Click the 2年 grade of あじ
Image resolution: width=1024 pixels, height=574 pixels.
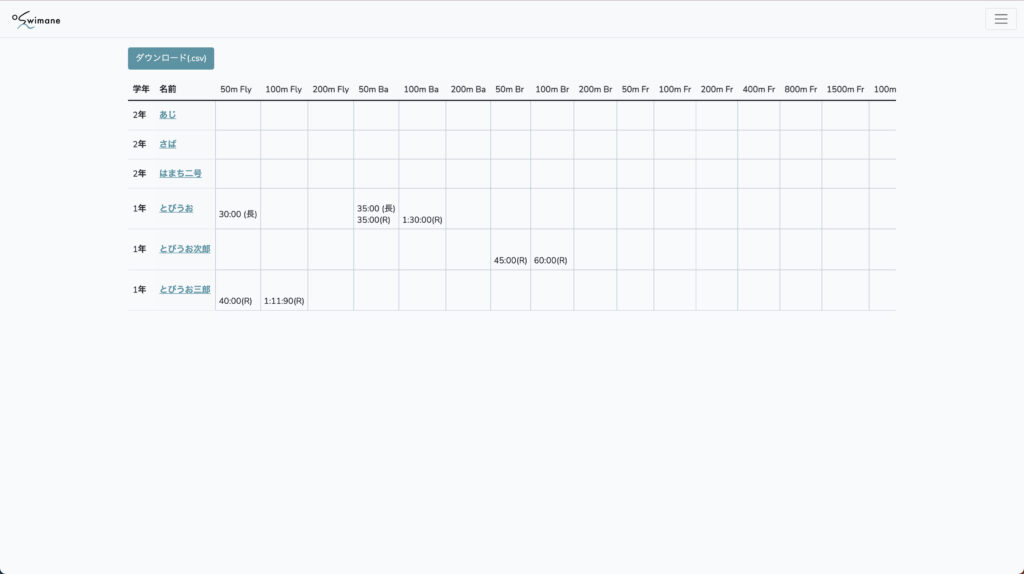coord(139,115)
